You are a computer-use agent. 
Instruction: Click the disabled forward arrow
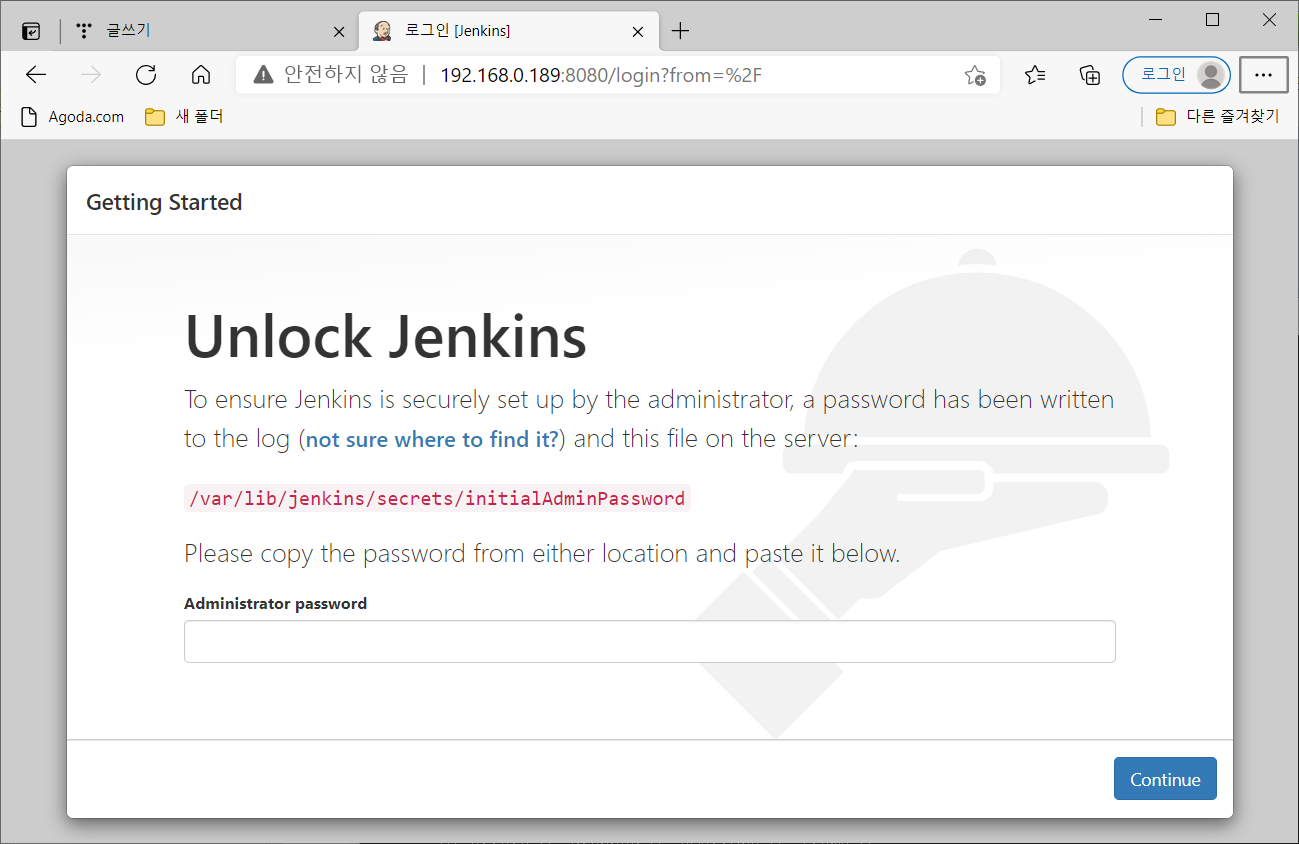[x=91, y=75]
